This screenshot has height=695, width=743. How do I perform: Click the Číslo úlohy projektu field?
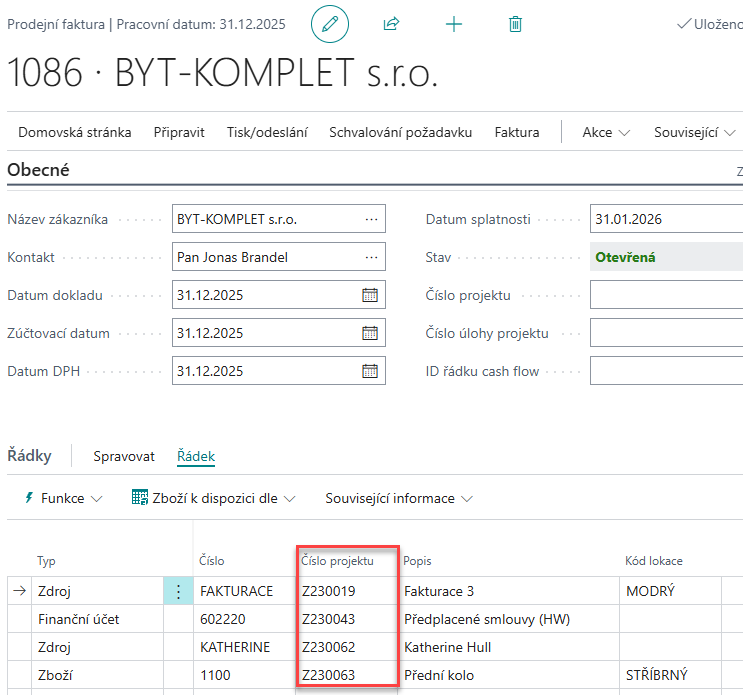[x=666, y=333]
